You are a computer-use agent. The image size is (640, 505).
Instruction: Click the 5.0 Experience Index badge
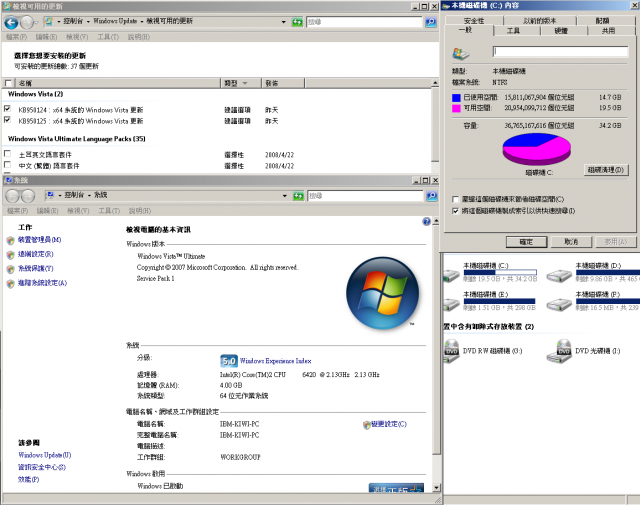coord(229,361)
